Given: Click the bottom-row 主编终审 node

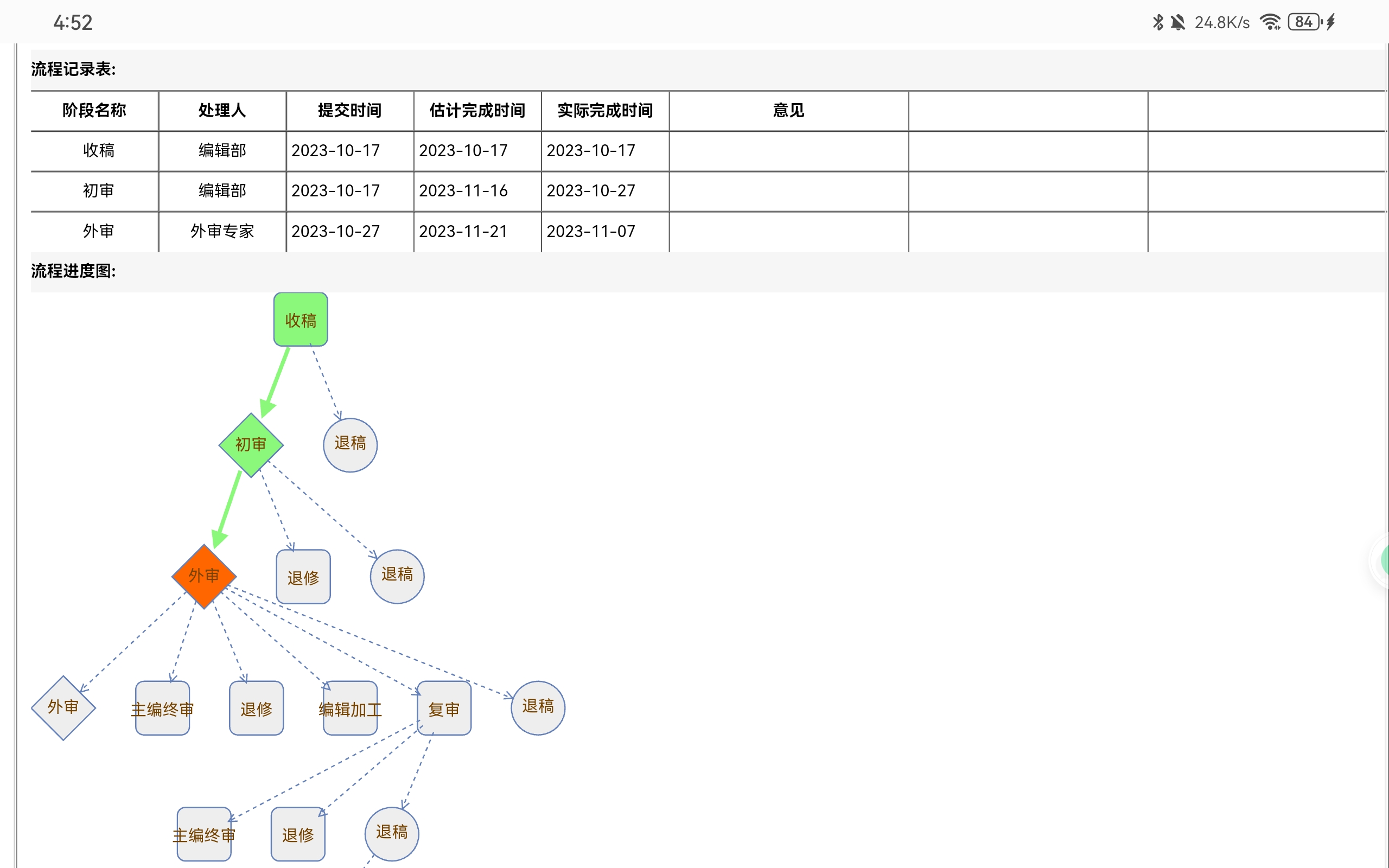Looking at the screenshot, I should [204, 834].
